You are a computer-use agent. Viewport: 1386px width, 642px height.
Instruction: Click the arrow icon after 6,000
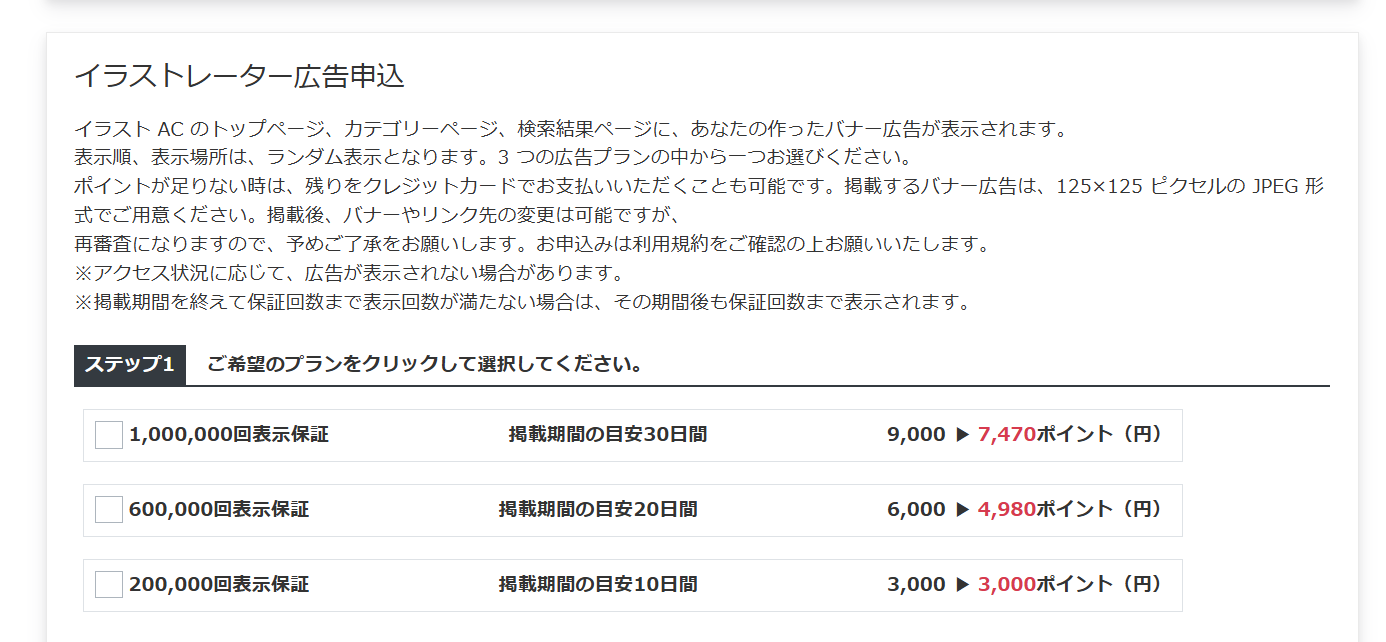pos(962,510)
